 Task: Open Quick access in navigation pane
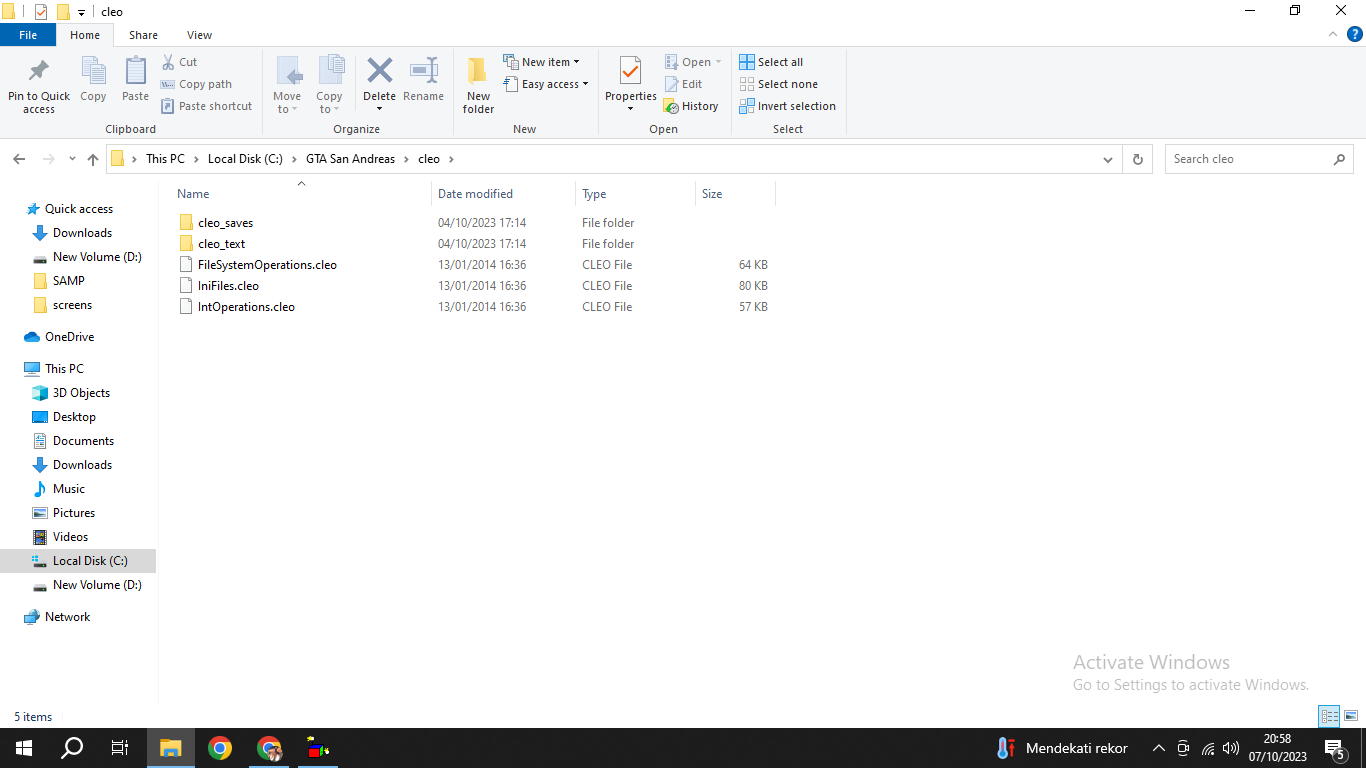(x=79, y=209)
